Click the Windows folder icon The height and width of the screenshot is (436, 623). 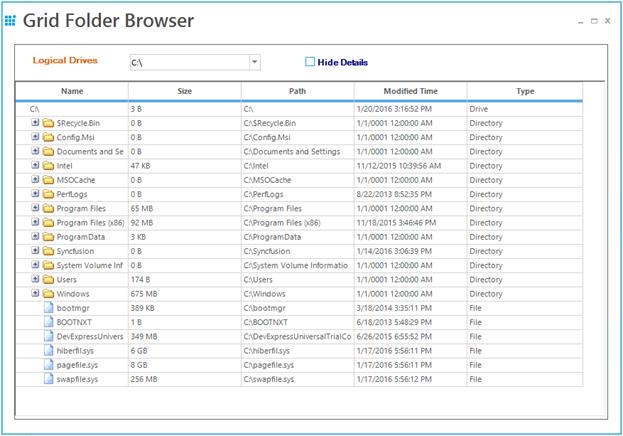click(x=48, y=294)
